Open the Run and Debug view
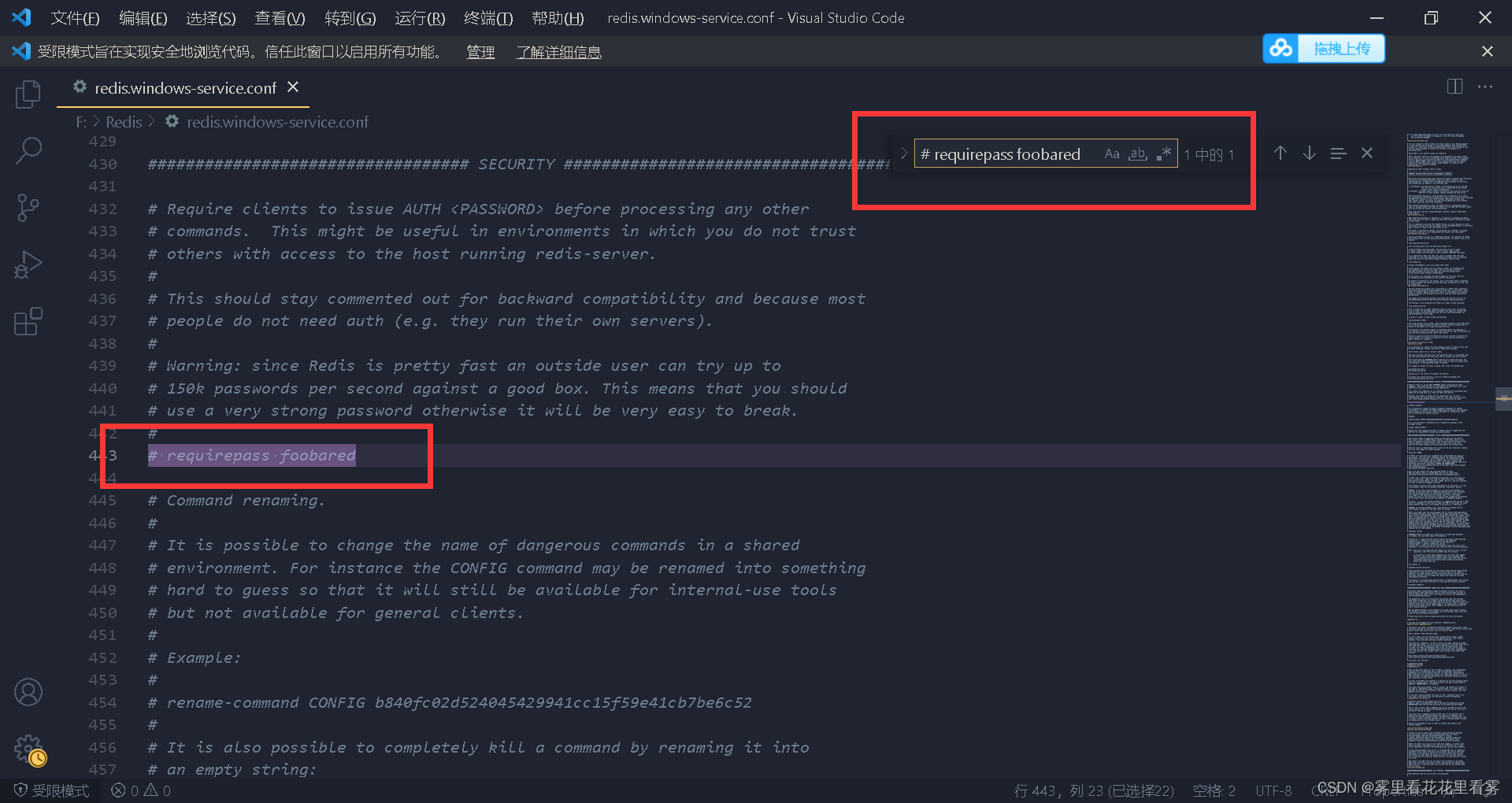This screenshot has height=803, width=1512. click(28, 265)
